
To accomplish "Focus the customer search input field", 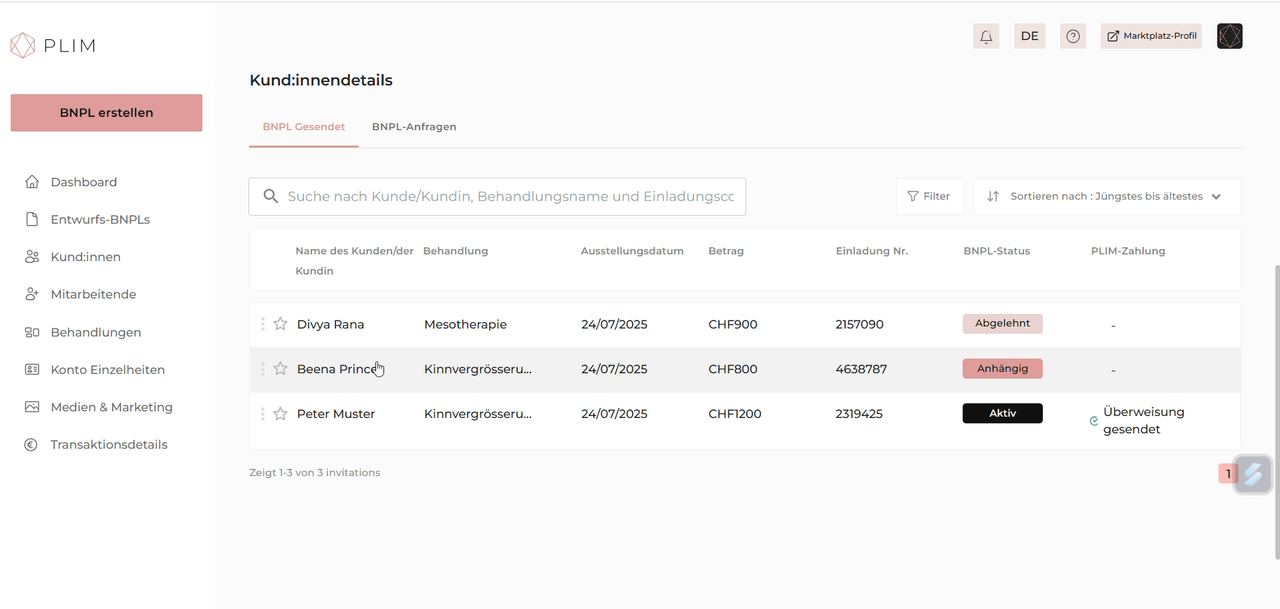I will coord(497,196).
